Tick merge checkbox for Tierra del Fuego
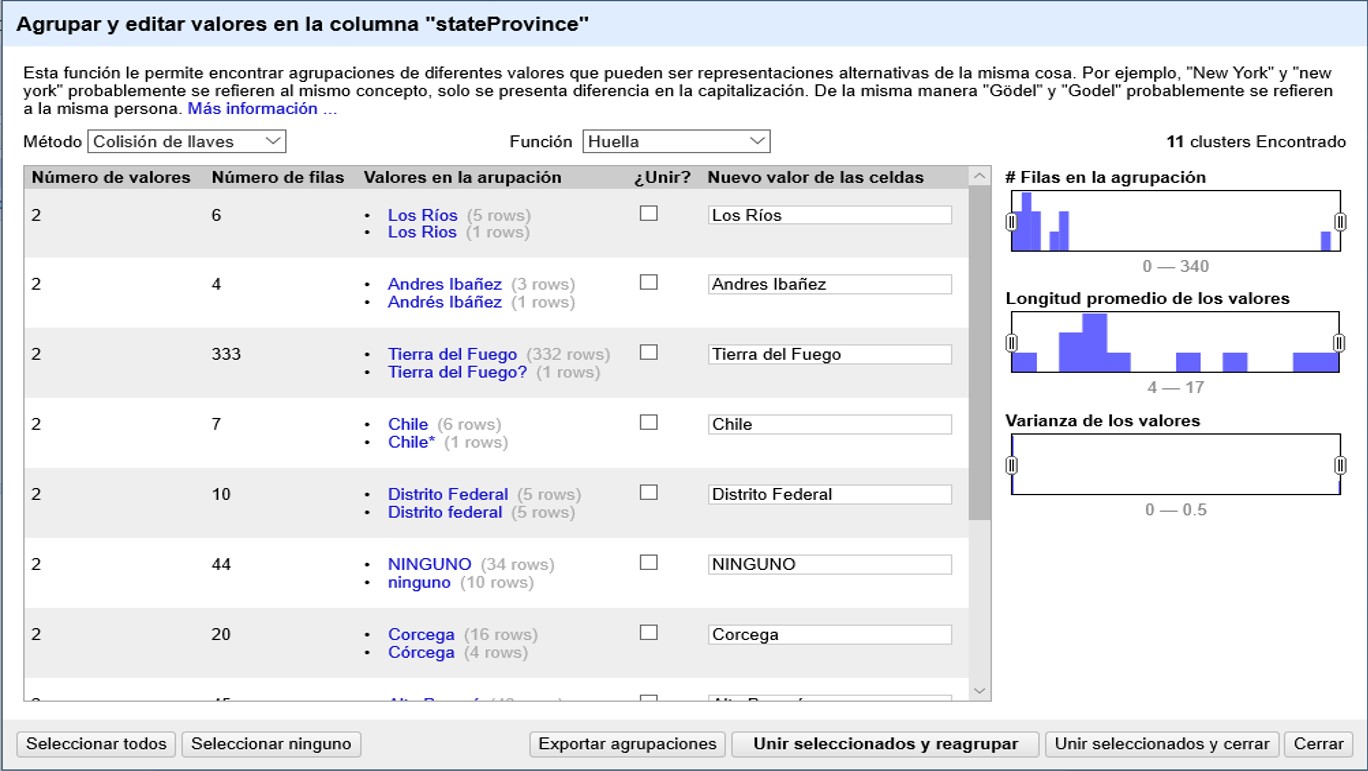 tap(649, 353)
